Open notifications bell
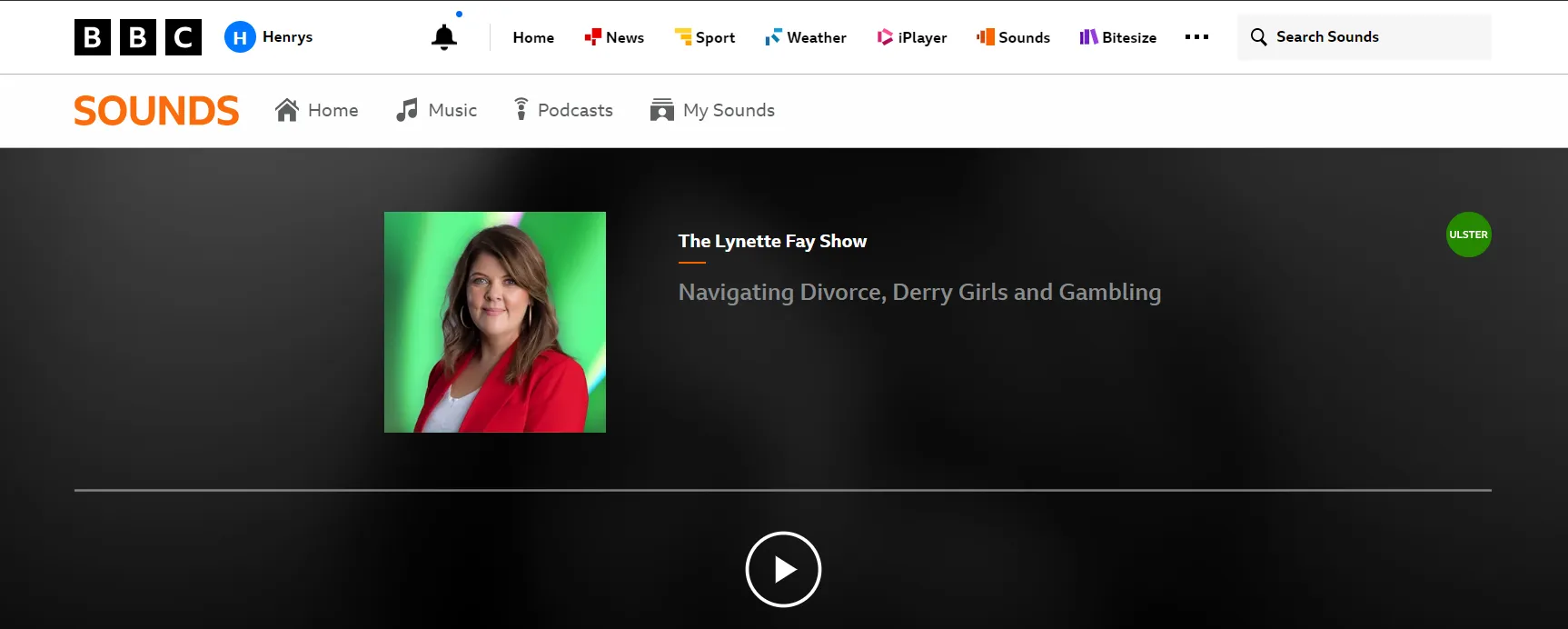The height and width of the screenshot is (629, 1568). (x=444, y=37)
